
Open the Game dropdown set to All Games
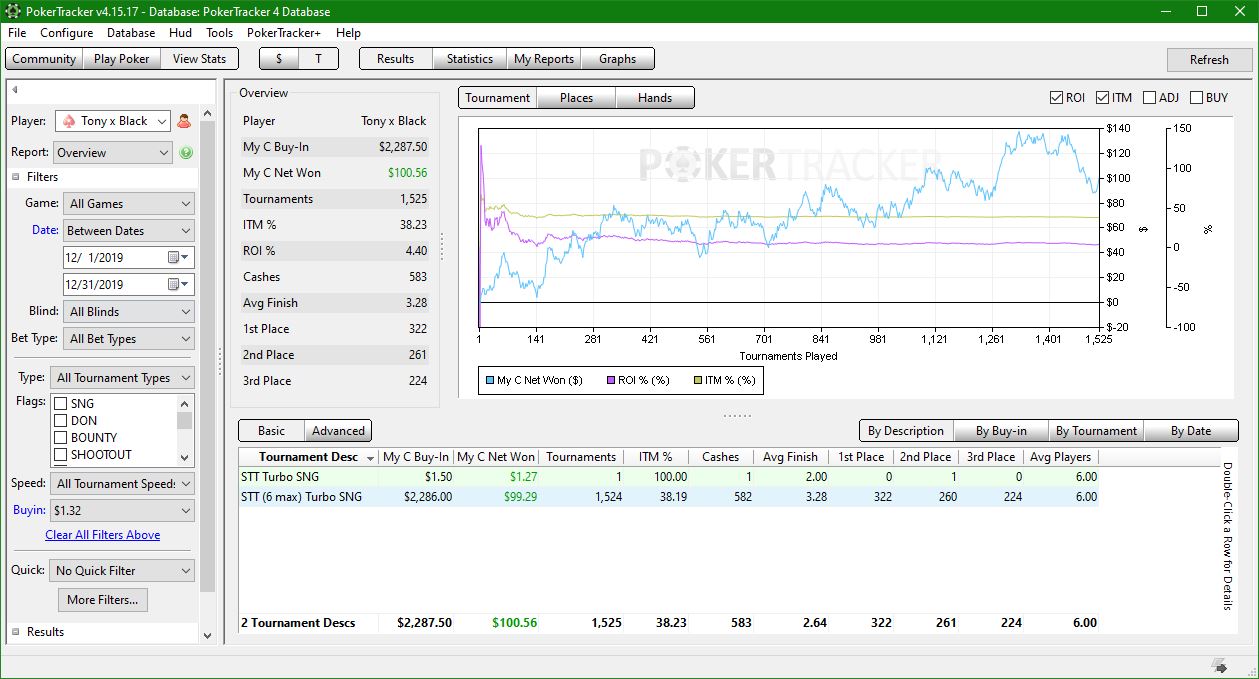click(128, 203)
